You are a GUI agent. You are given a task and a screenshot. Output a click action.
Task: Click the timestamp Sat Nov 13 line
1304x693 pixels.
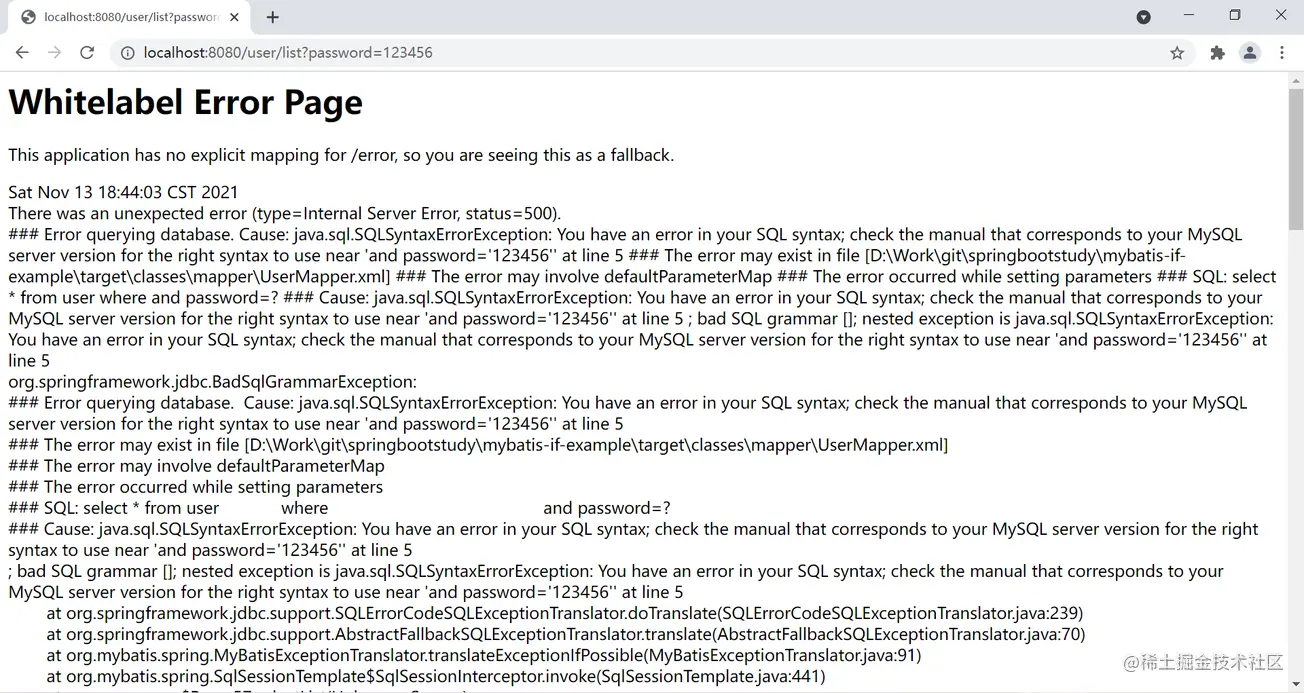123,192
